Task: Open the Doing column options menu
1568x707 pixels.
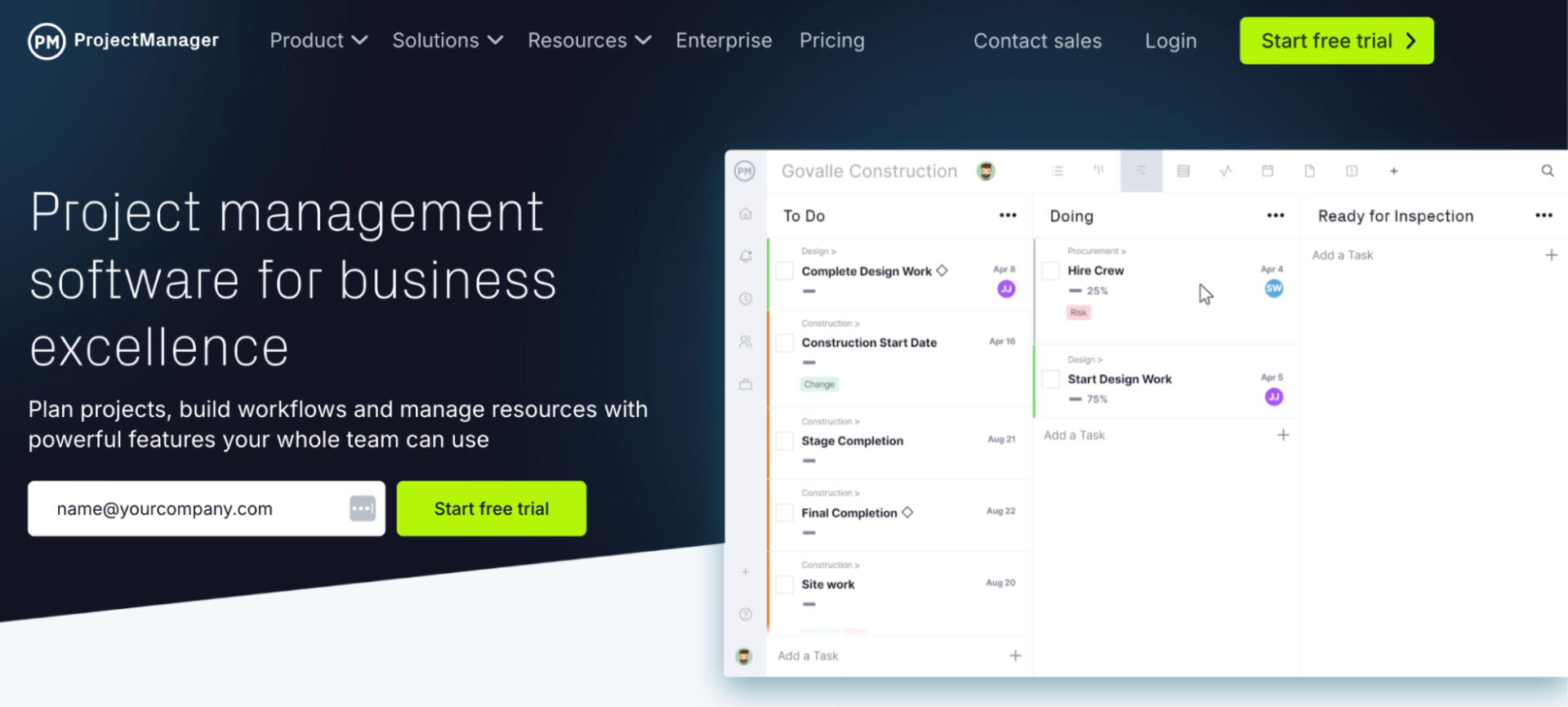Action: click(x=1276, y=216)
